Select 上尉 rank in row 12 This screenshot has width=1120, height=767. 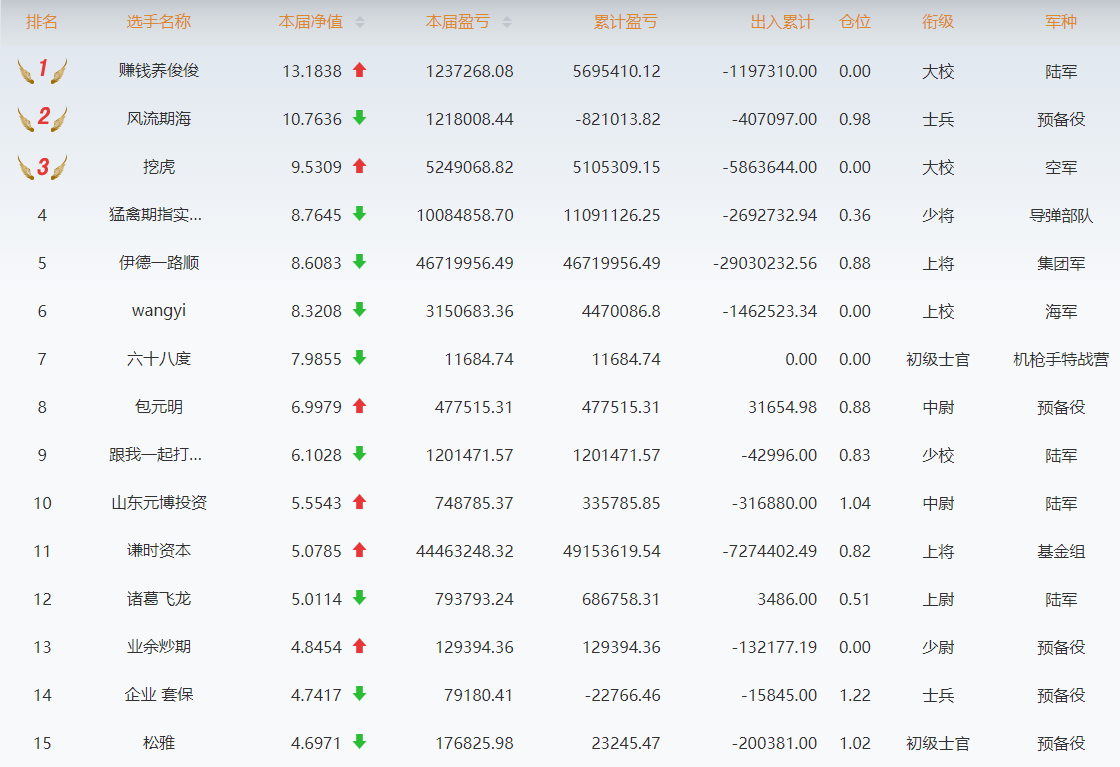pos(938,599)
